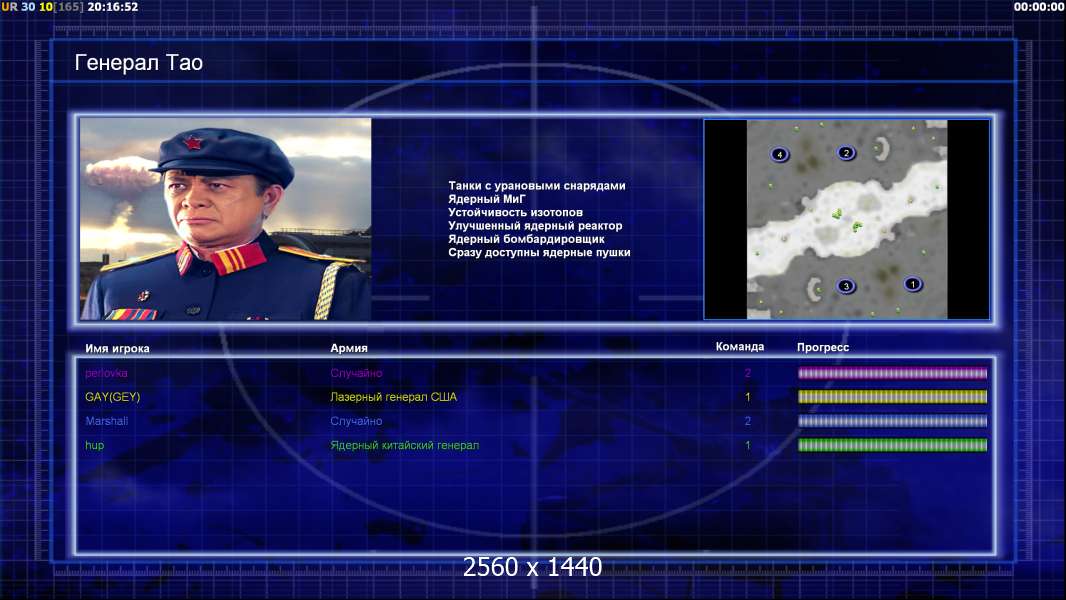Screen dimensions: 1066x600
Task: Click 'Устойчивость изотопов' ability line
Action: pos(515,212)
